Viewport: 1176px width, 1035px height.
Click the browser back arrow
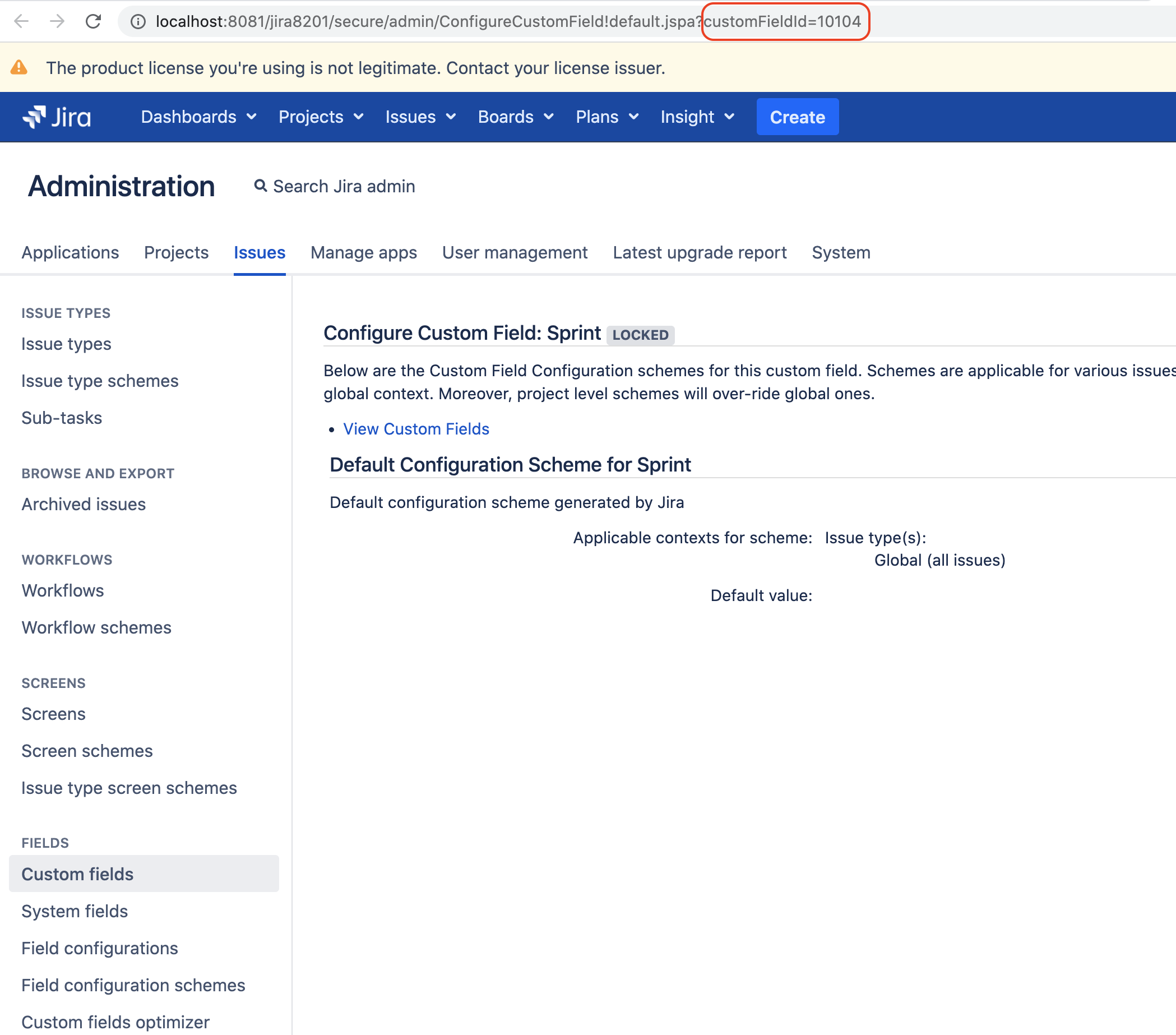pos(21,21)
